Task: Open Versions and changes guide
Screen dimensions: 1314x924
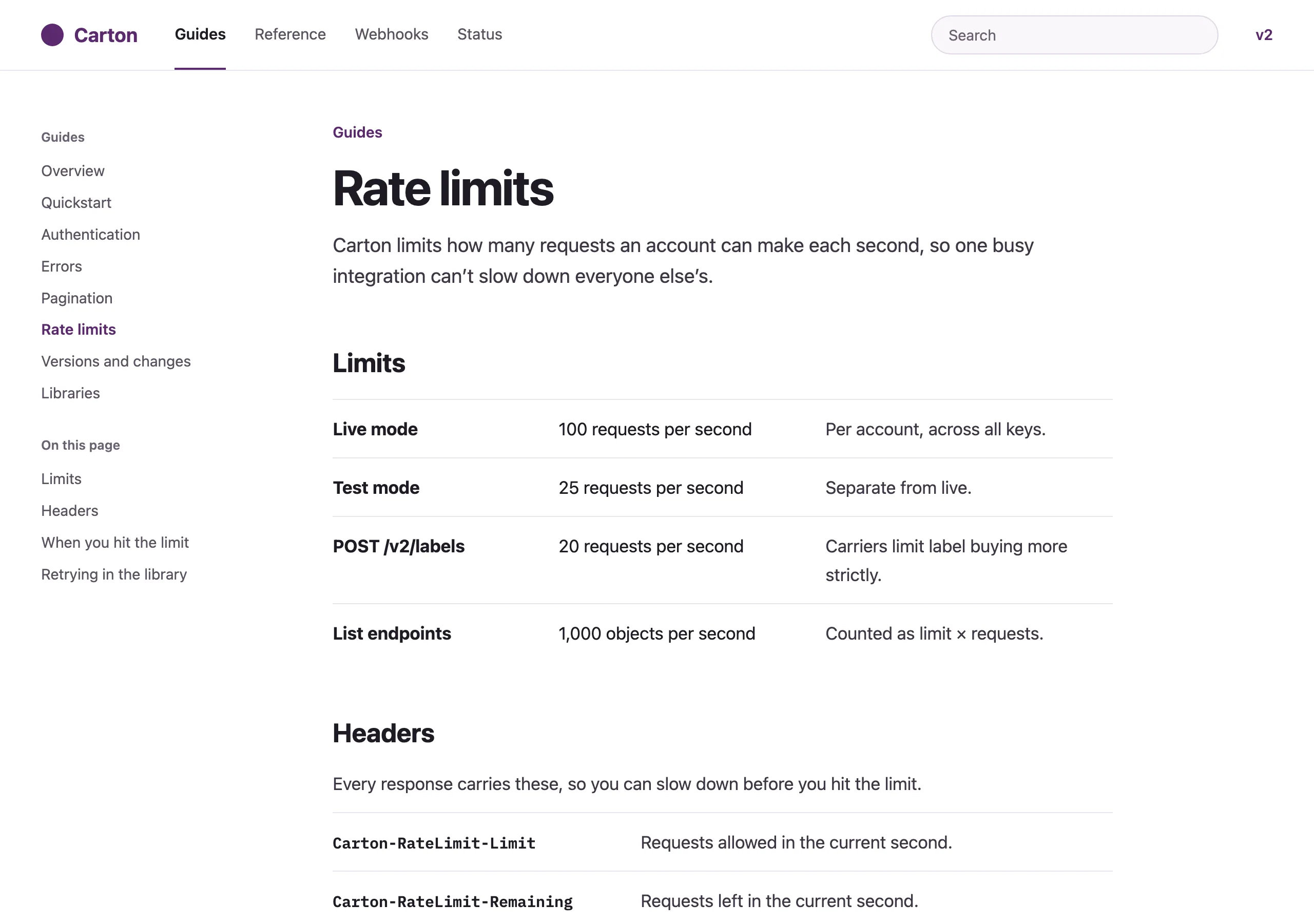Action: click(x=115, y=361)
